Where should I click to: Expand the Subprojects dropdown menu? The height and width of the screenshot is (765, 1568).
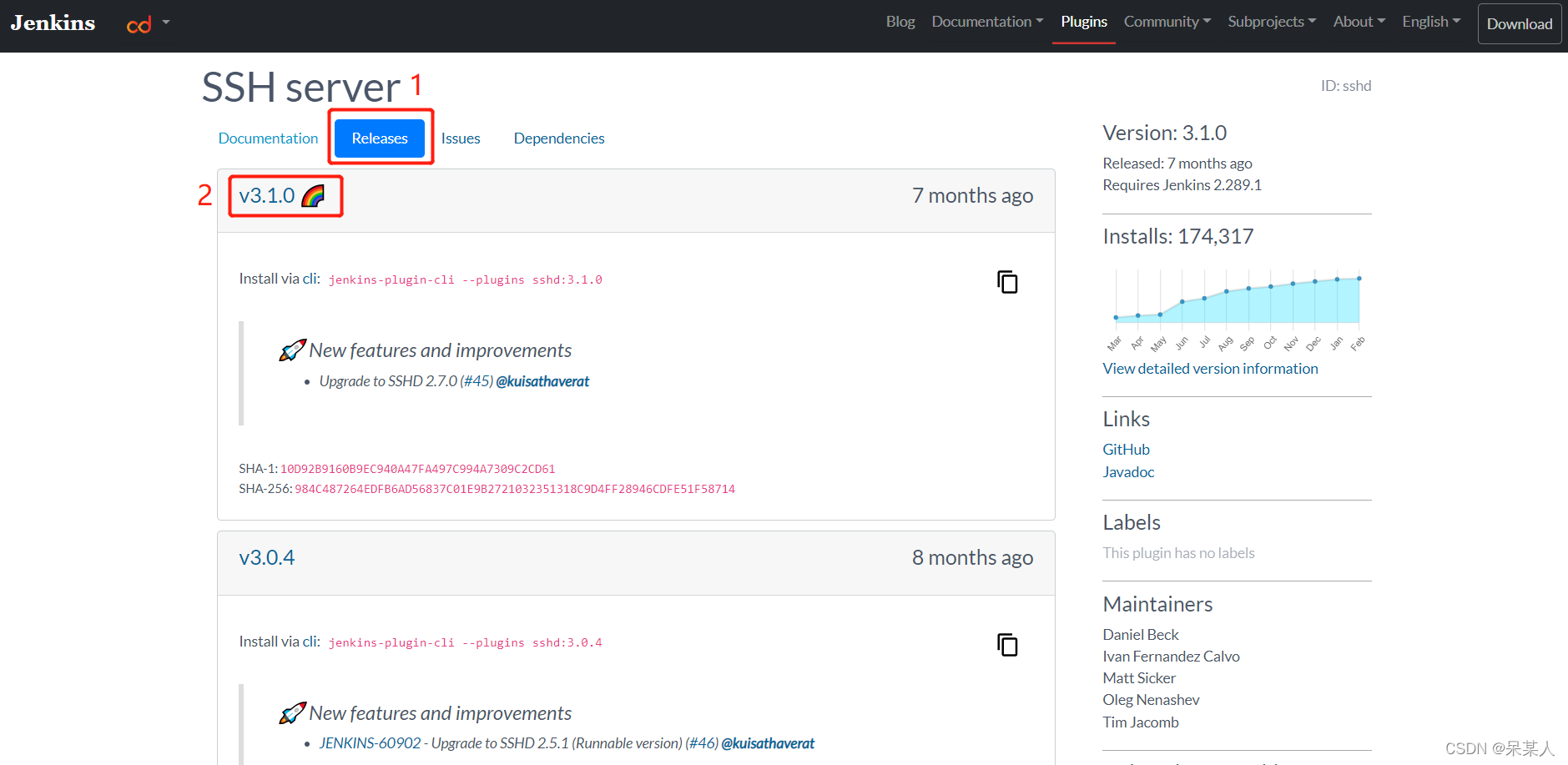(1272, 22)
